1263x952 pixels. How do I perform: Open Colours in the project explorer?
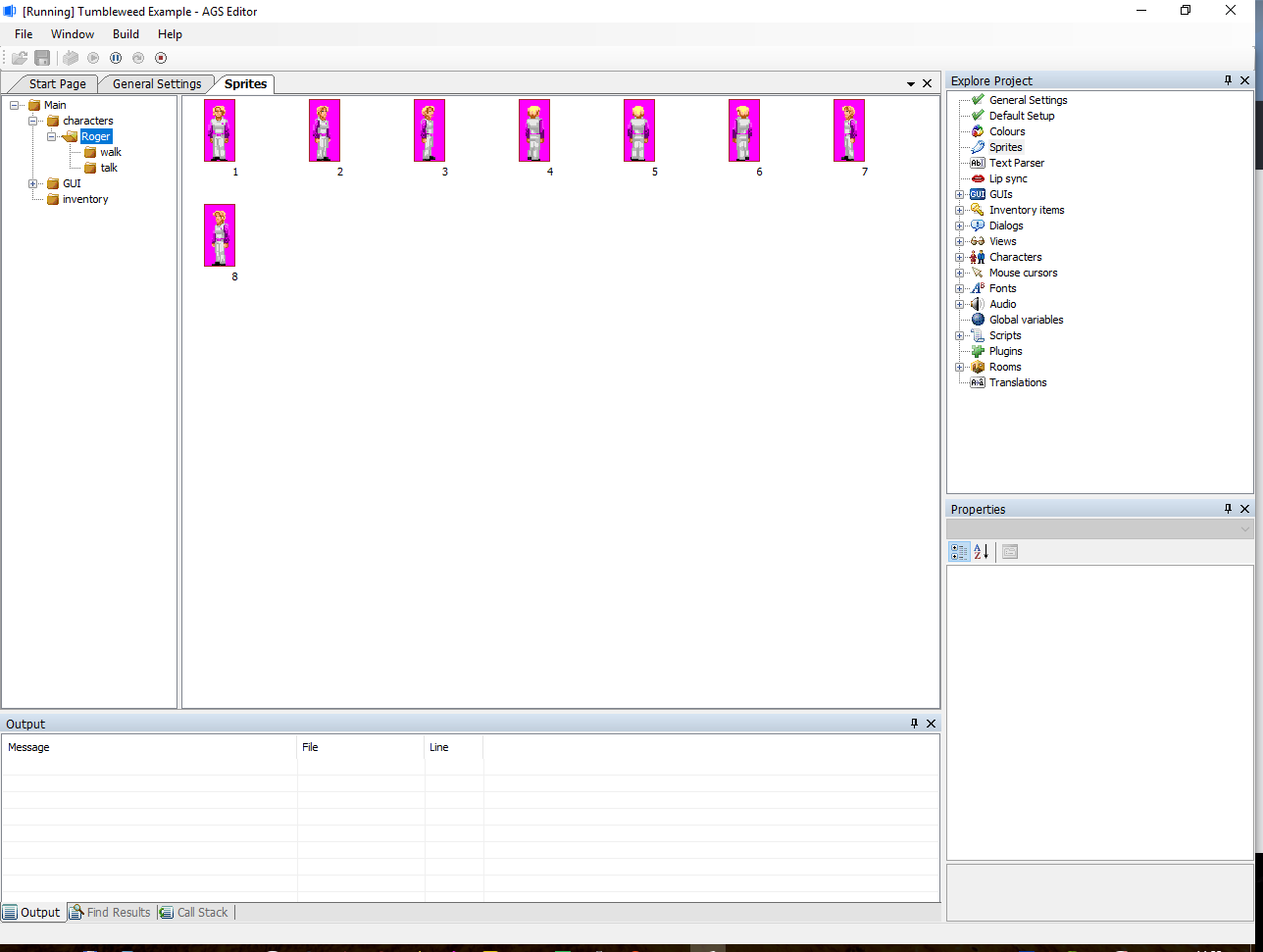1007,131
